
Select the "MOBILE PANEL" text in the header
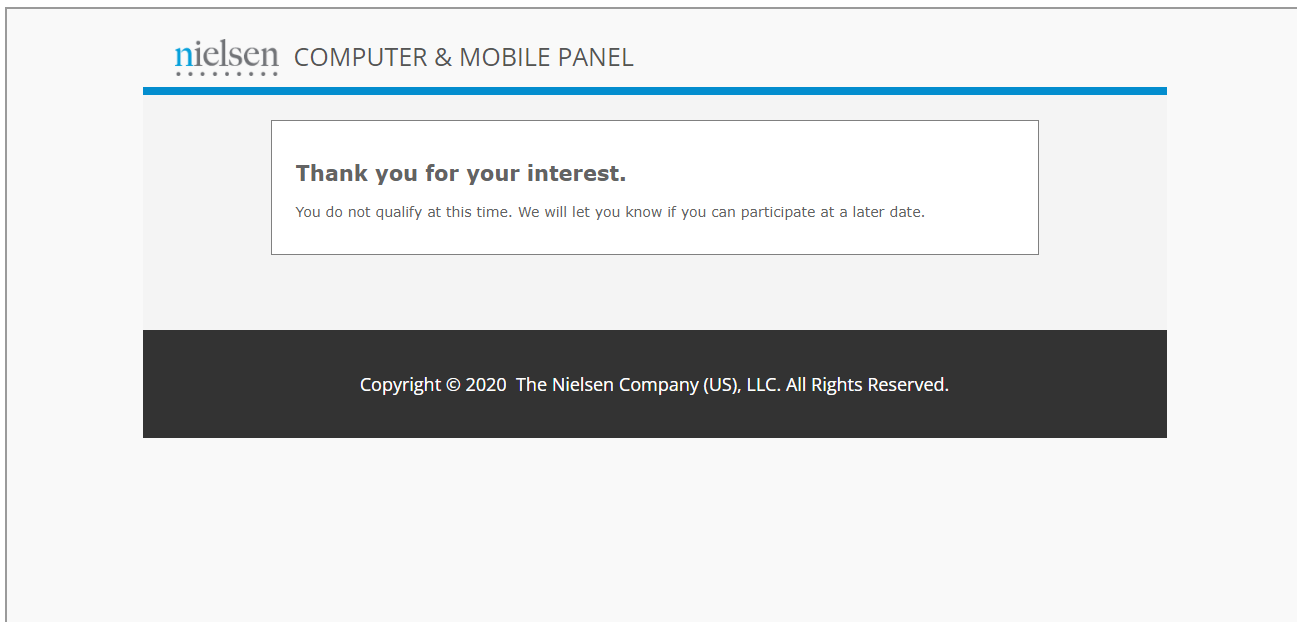point(546,57)
